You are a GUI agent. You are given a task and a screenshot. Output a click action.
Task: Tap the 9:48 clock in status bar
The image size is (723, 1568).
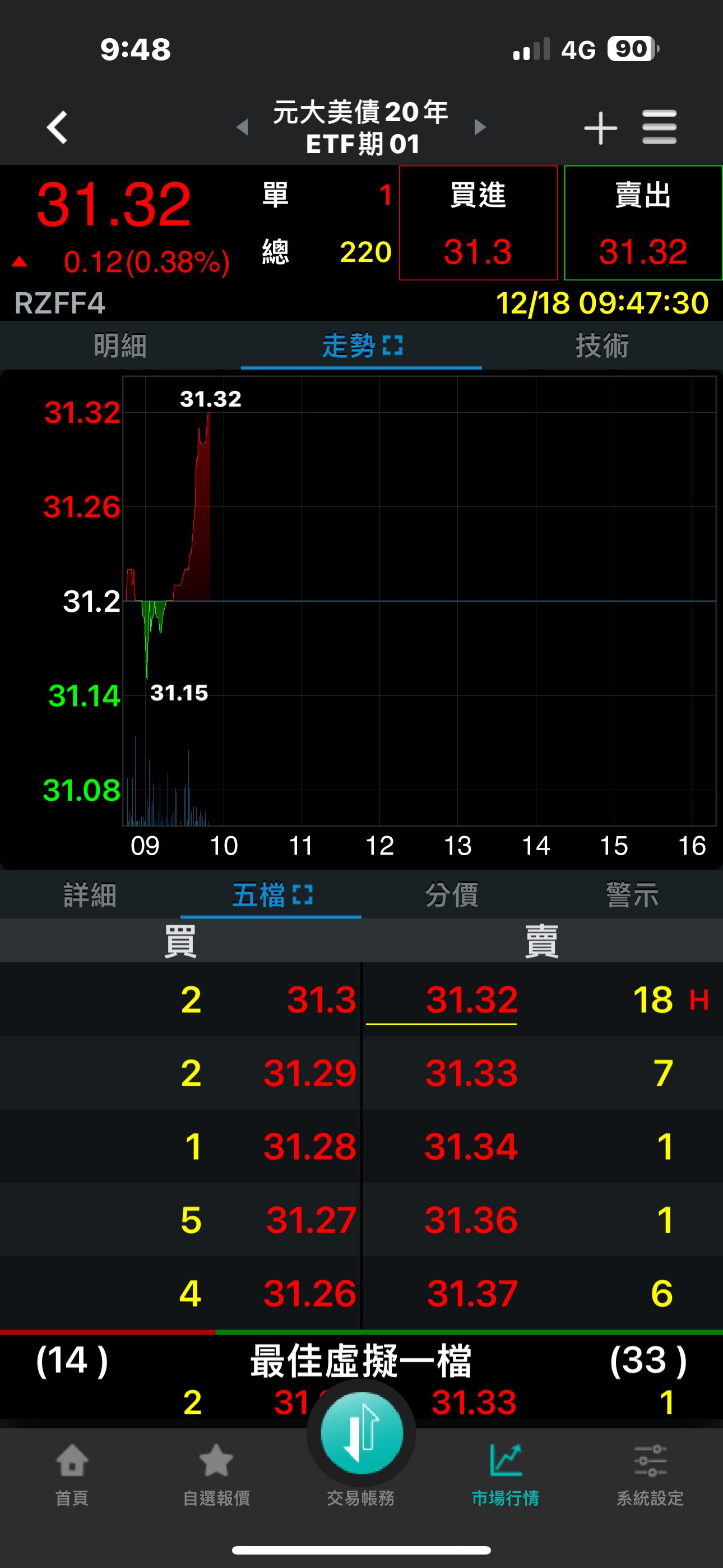(136, 49)
